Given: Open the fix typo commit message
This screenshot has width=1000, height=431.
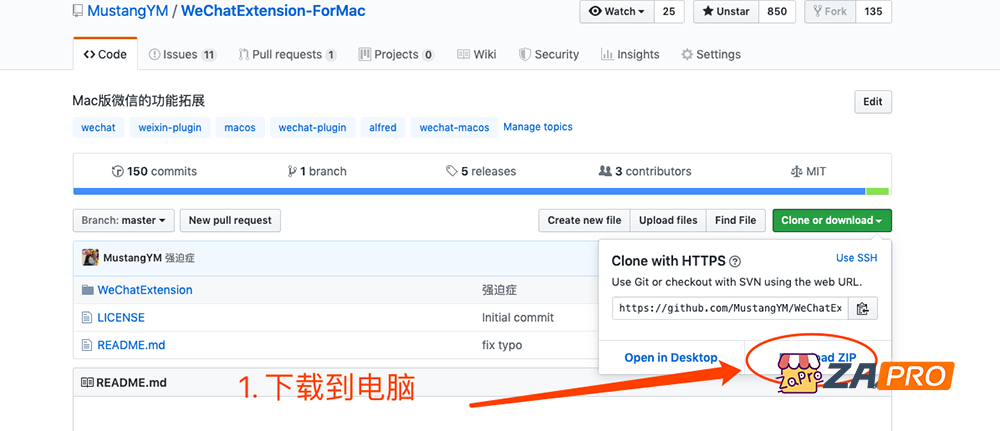Looking at the screenshot, I should click(502, 346).
